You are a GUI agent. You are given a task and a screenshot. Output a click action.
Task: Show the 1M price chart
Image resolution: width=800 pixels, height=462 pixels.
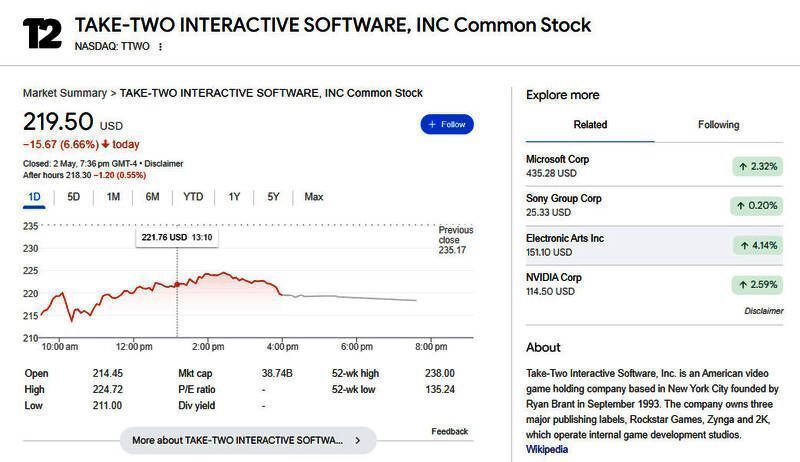(113, 197)
